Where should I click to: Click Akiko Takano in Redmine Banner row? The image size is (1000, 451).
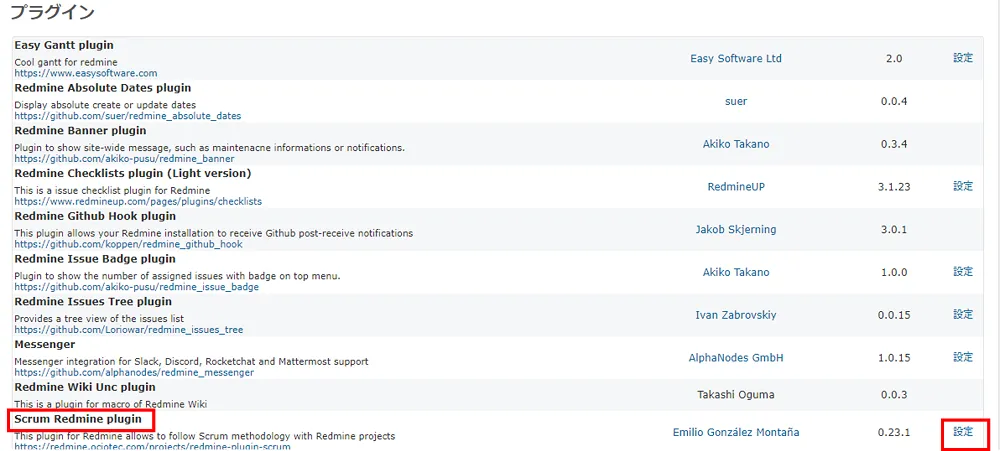(x=736, y=144)
